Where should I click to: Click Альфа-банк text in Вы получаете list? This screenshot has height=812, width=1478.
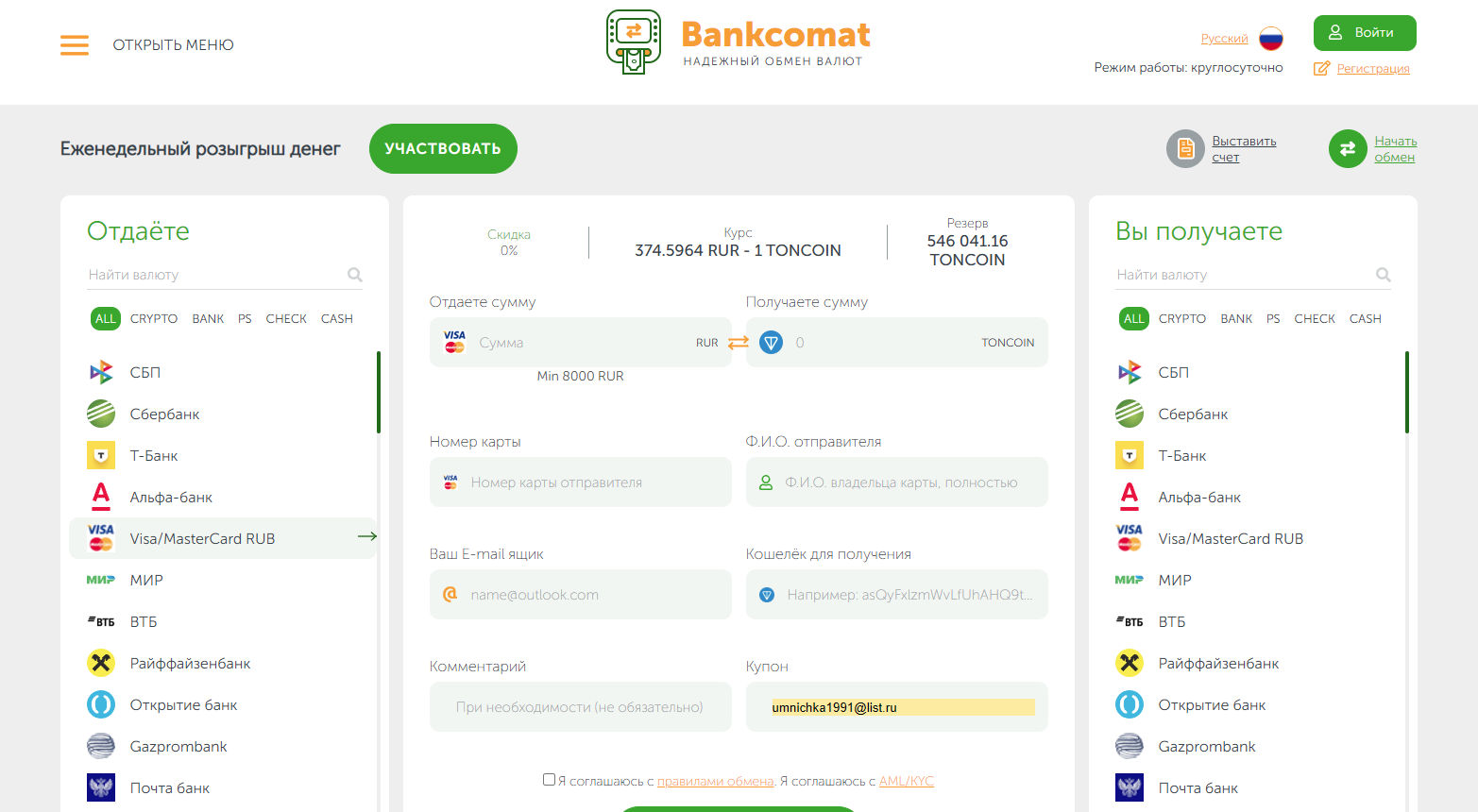1199,497
